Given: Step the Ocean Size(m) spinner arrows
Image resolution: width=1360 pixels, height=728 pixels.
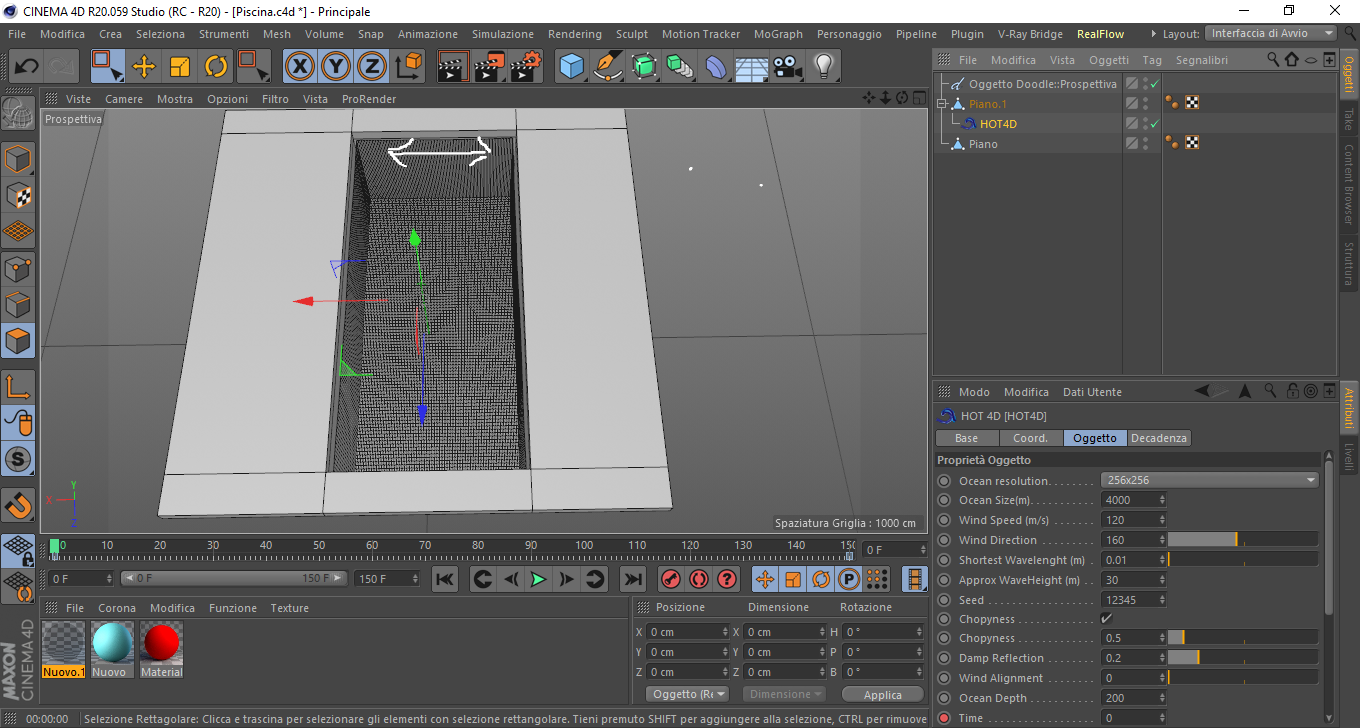Looking at the screenshot, I should tap(1162, 500).
